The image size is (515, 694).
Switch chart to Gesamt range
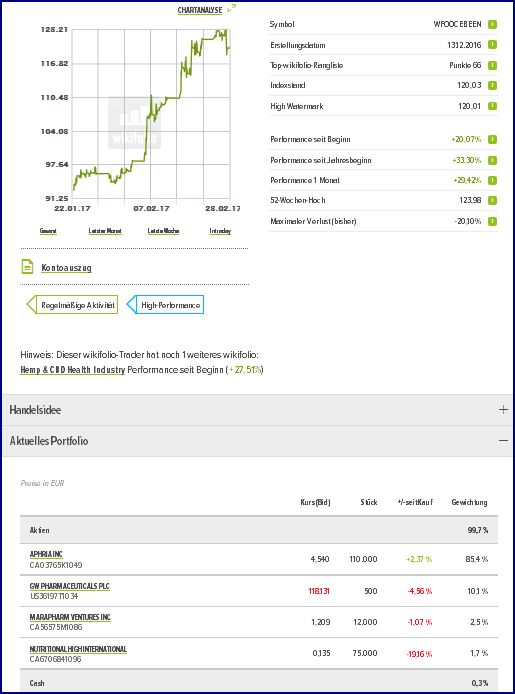[x=48, y=231]
